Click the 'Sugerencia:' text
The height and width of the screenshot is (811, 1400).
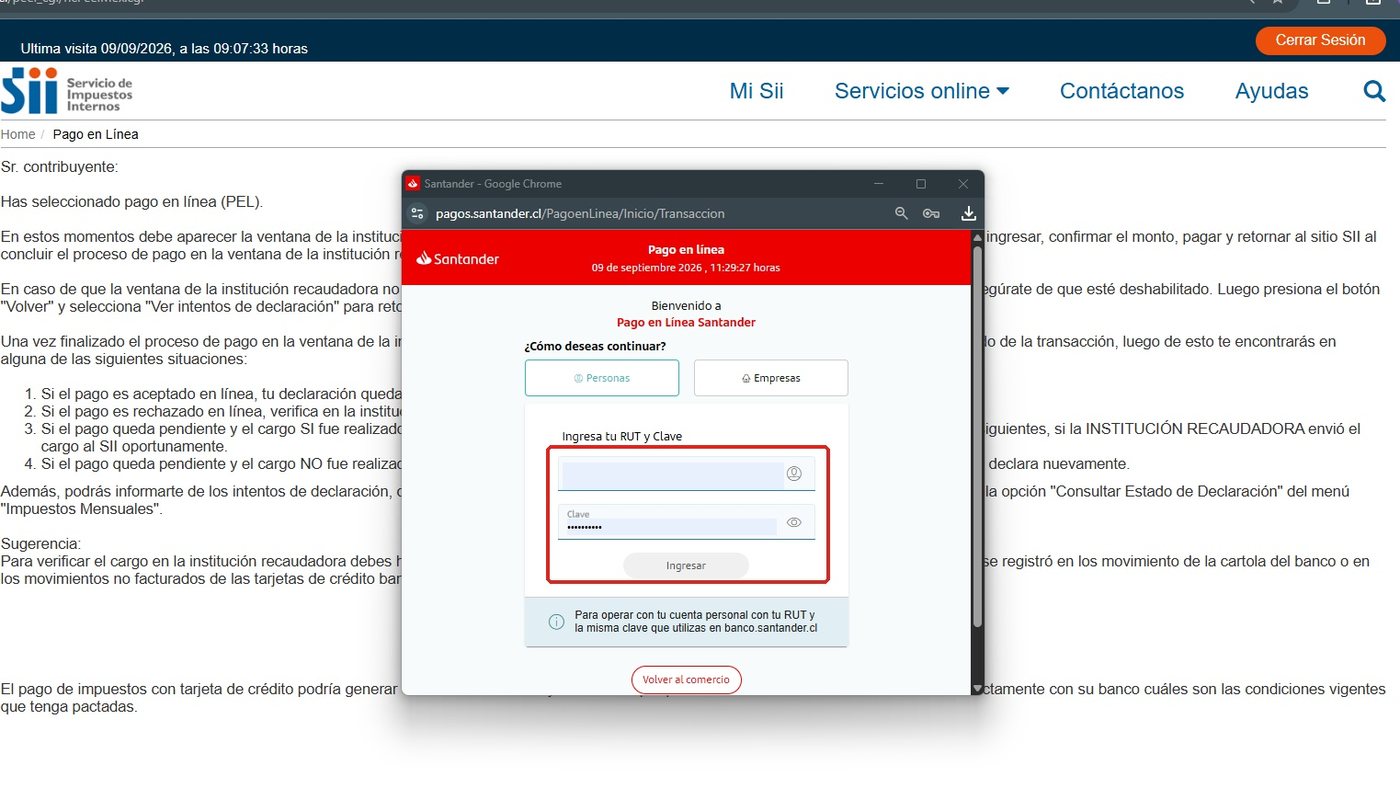(40, 544)
